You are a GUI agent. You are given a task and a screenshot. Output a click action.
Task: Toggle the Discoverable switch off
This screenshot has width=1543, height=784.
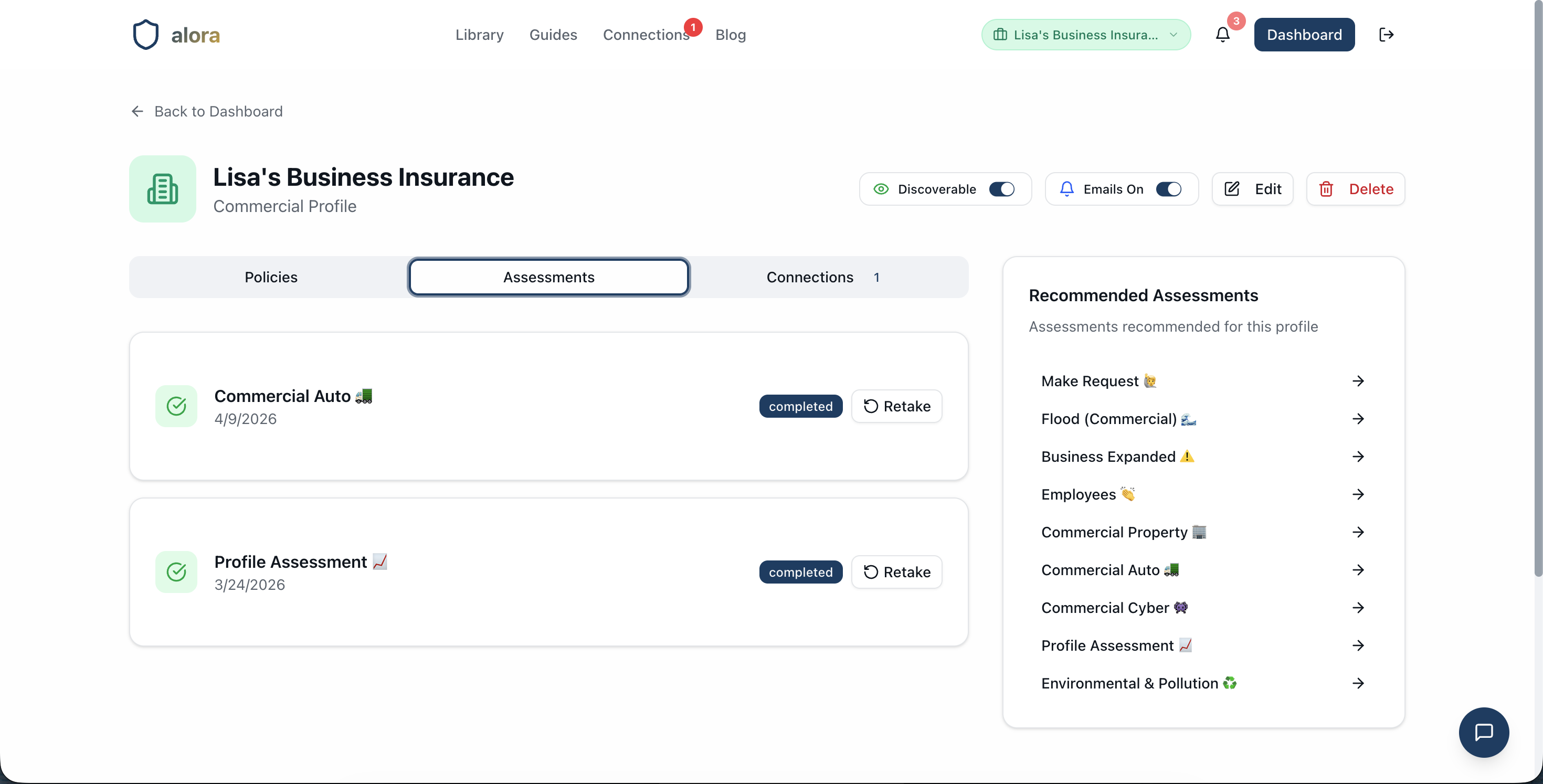pos(1002,189)
